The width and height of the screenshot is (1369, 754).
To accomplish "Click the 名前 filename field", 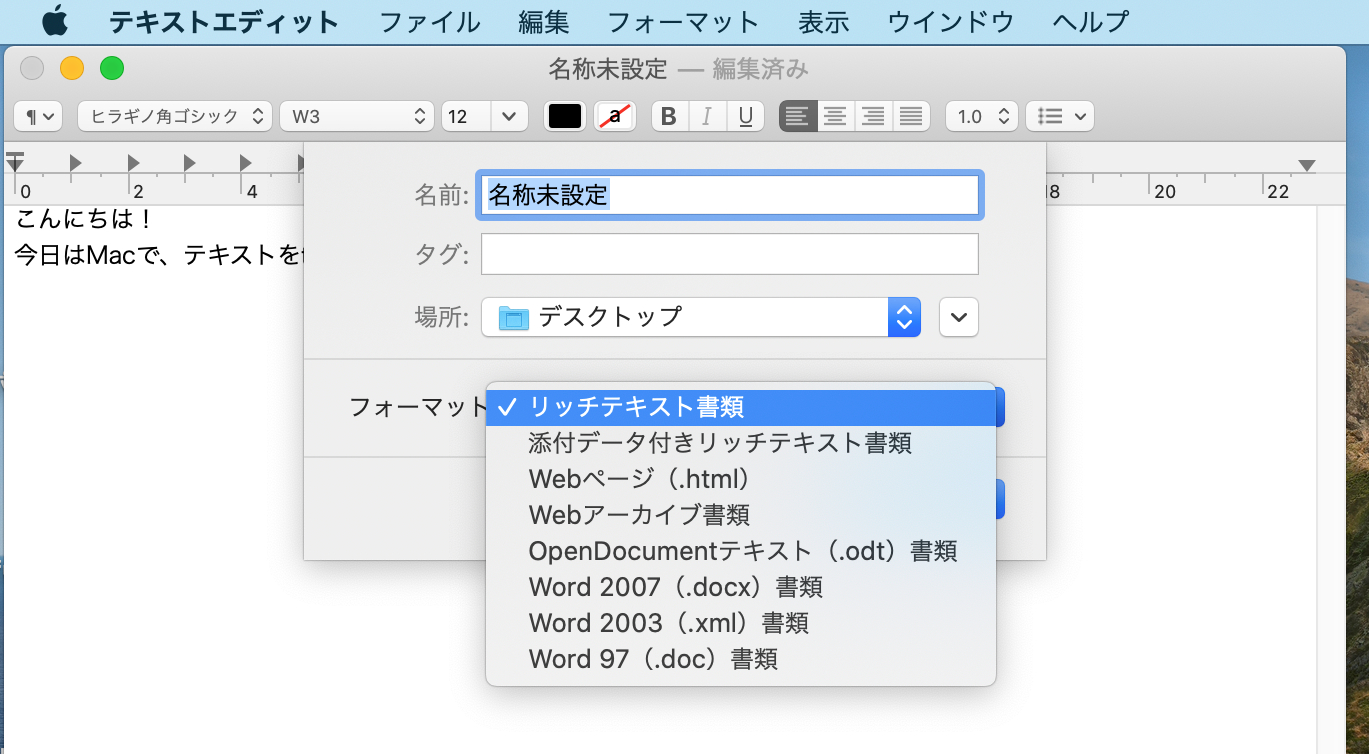I will click(730, 195).
